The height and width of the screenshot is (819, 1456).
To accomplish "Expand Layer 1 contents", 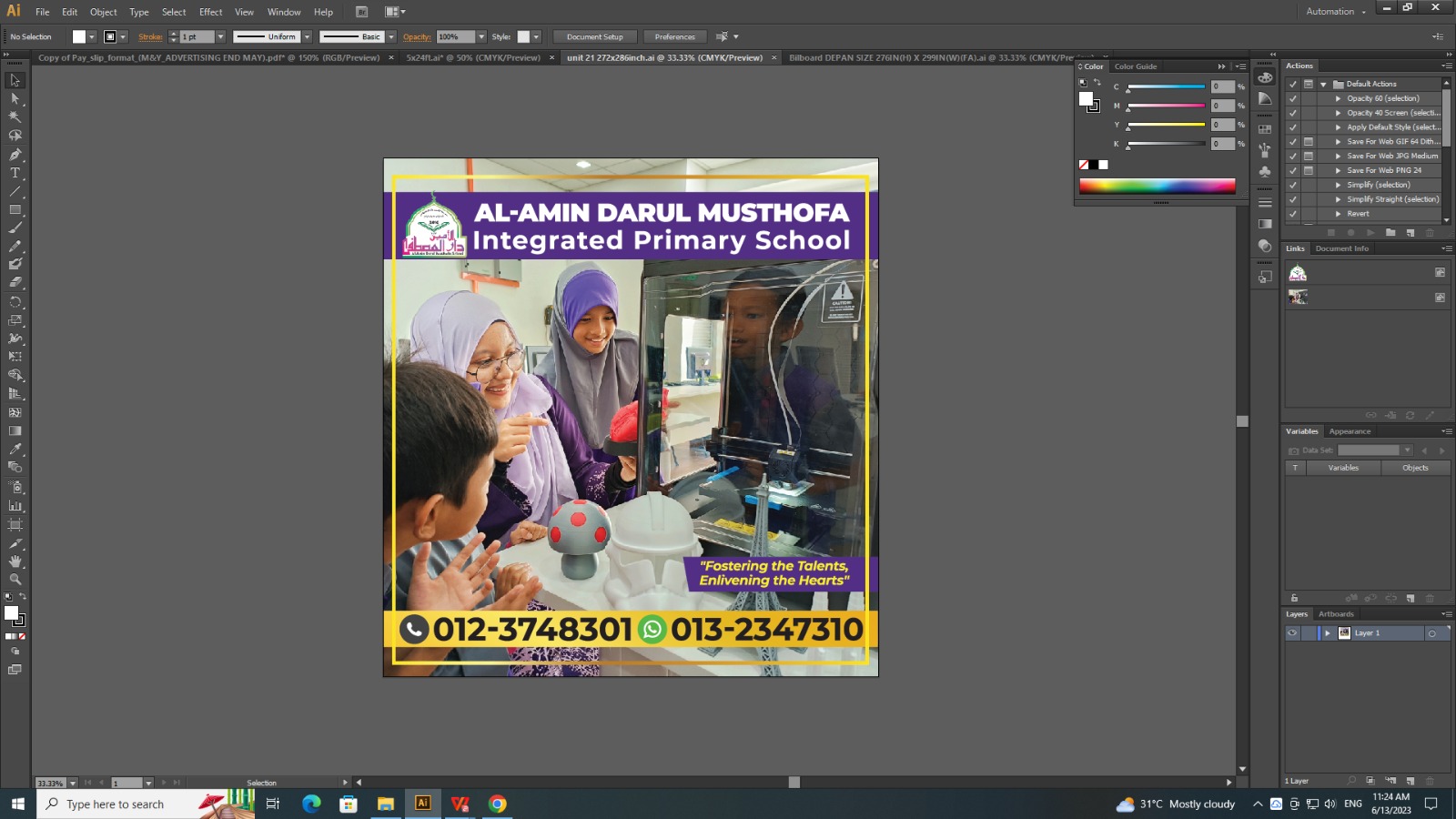I will [x=1328, y=633].
